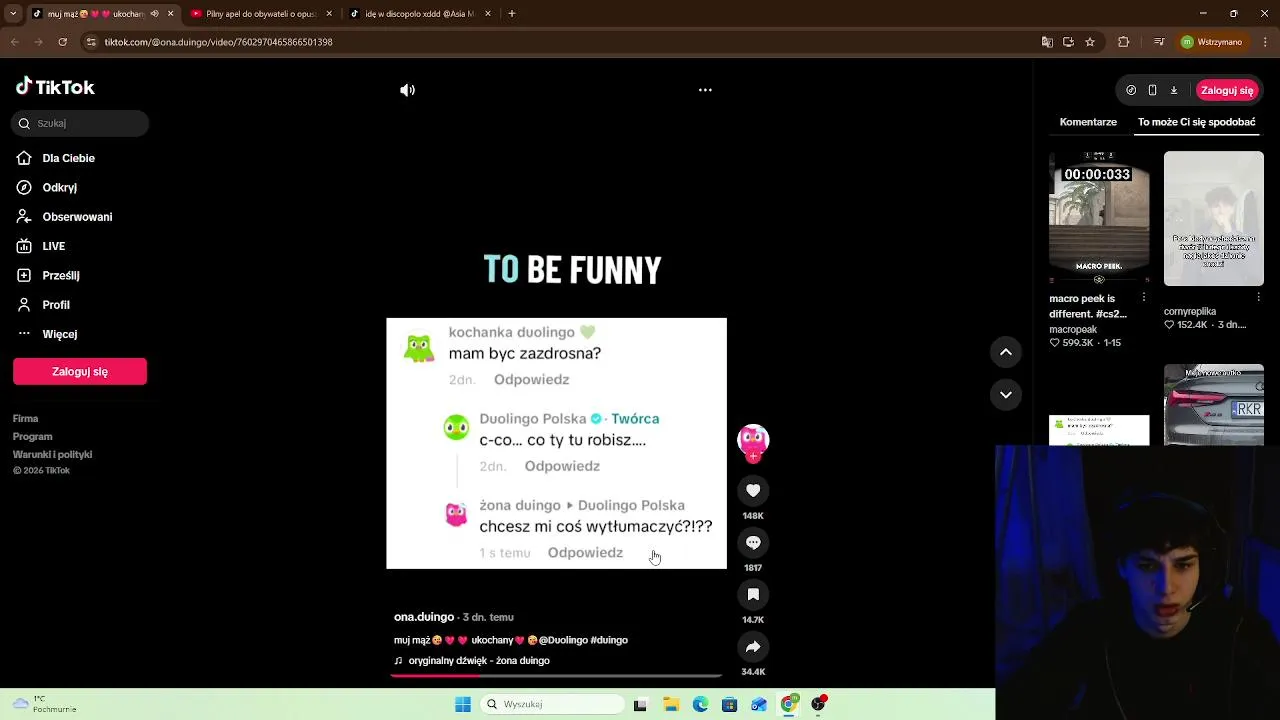Open the Windows Start menu
This screenshot has width=1280, height=720.
tap(463, 704)
